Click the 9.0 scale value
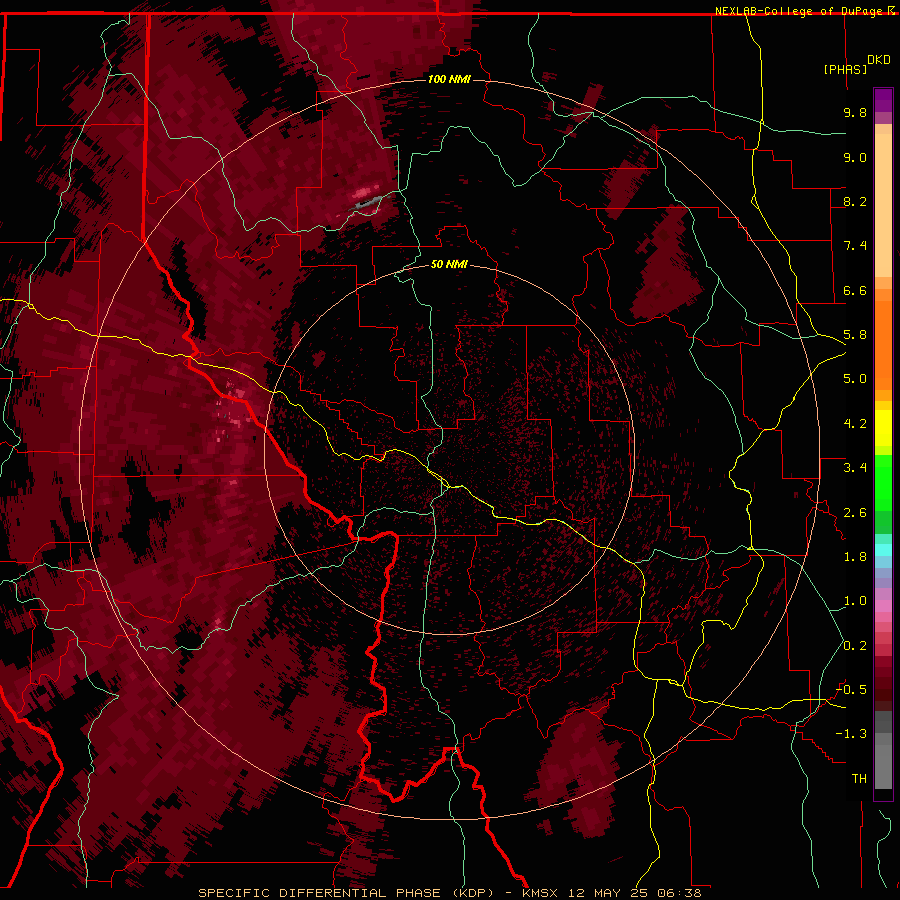900x900 pixels. [x=855, y=157]
